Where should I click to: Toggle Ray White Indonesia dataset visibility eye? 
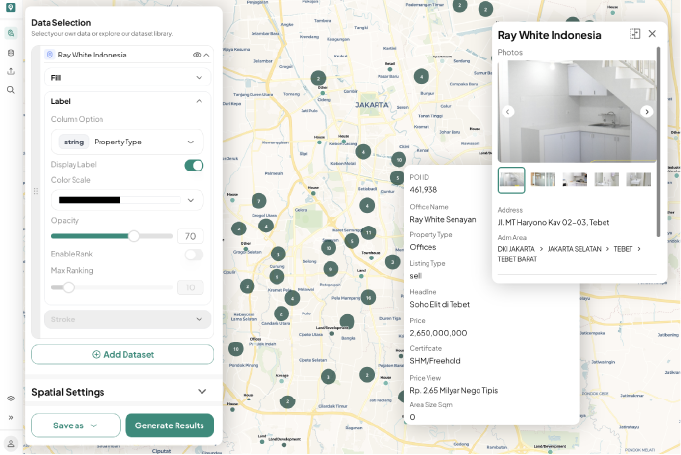(197, 55)
